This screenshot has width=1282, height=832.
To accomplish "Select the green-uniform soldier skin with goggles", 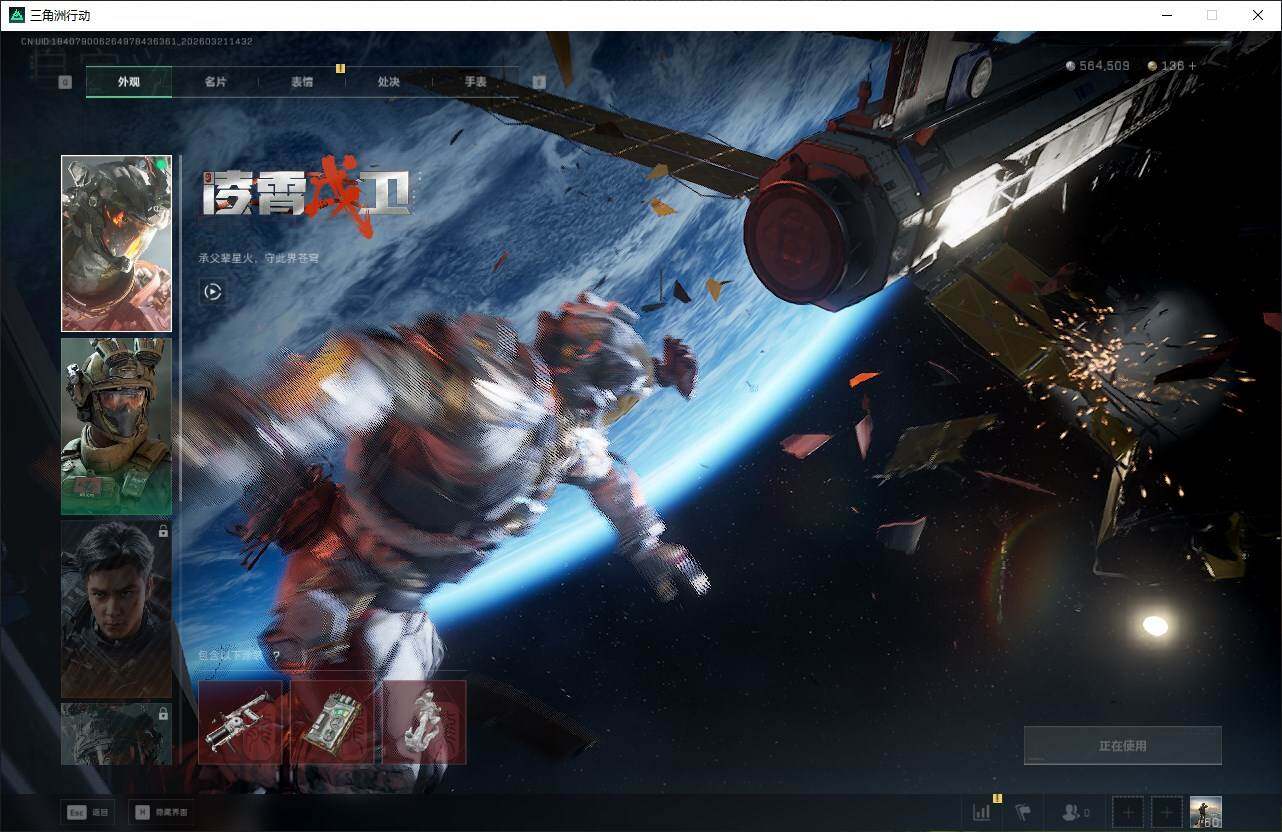I will point(116,427).
